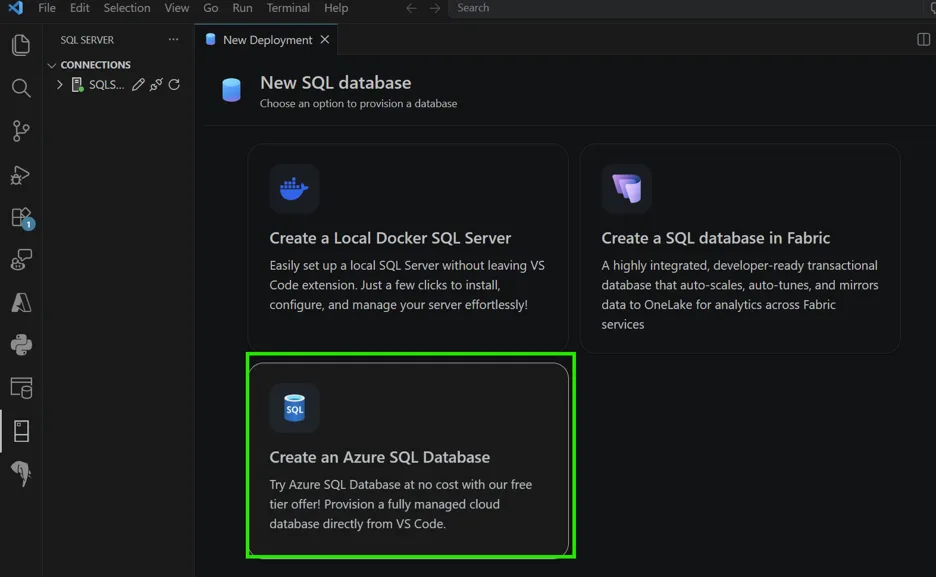
Task: Click the New SQL database header icon
Action: (232, 90)
